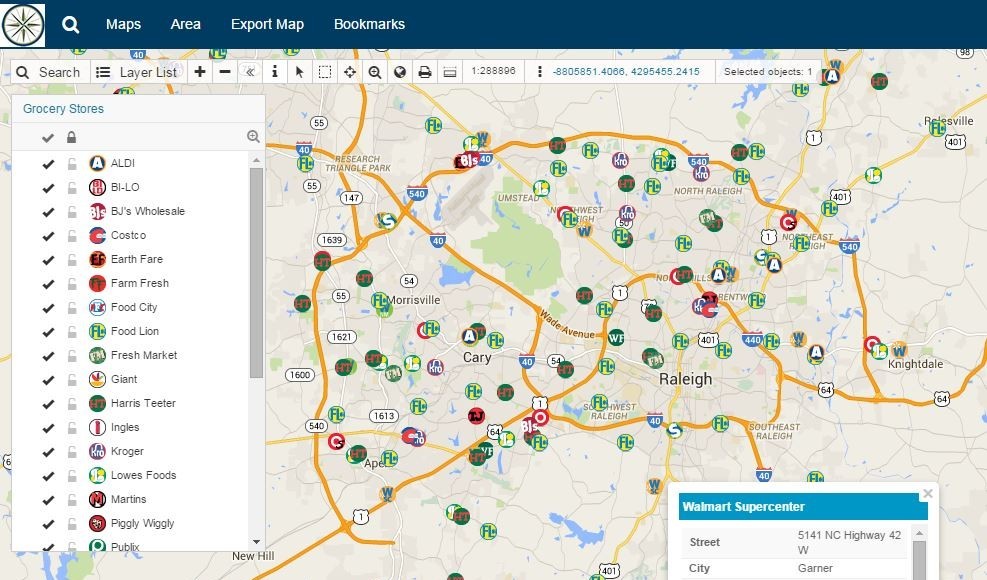Viewport: 987px width, 580px height.
Task: Toggle visibility checkmark for Food Lion
Action: 48,332
